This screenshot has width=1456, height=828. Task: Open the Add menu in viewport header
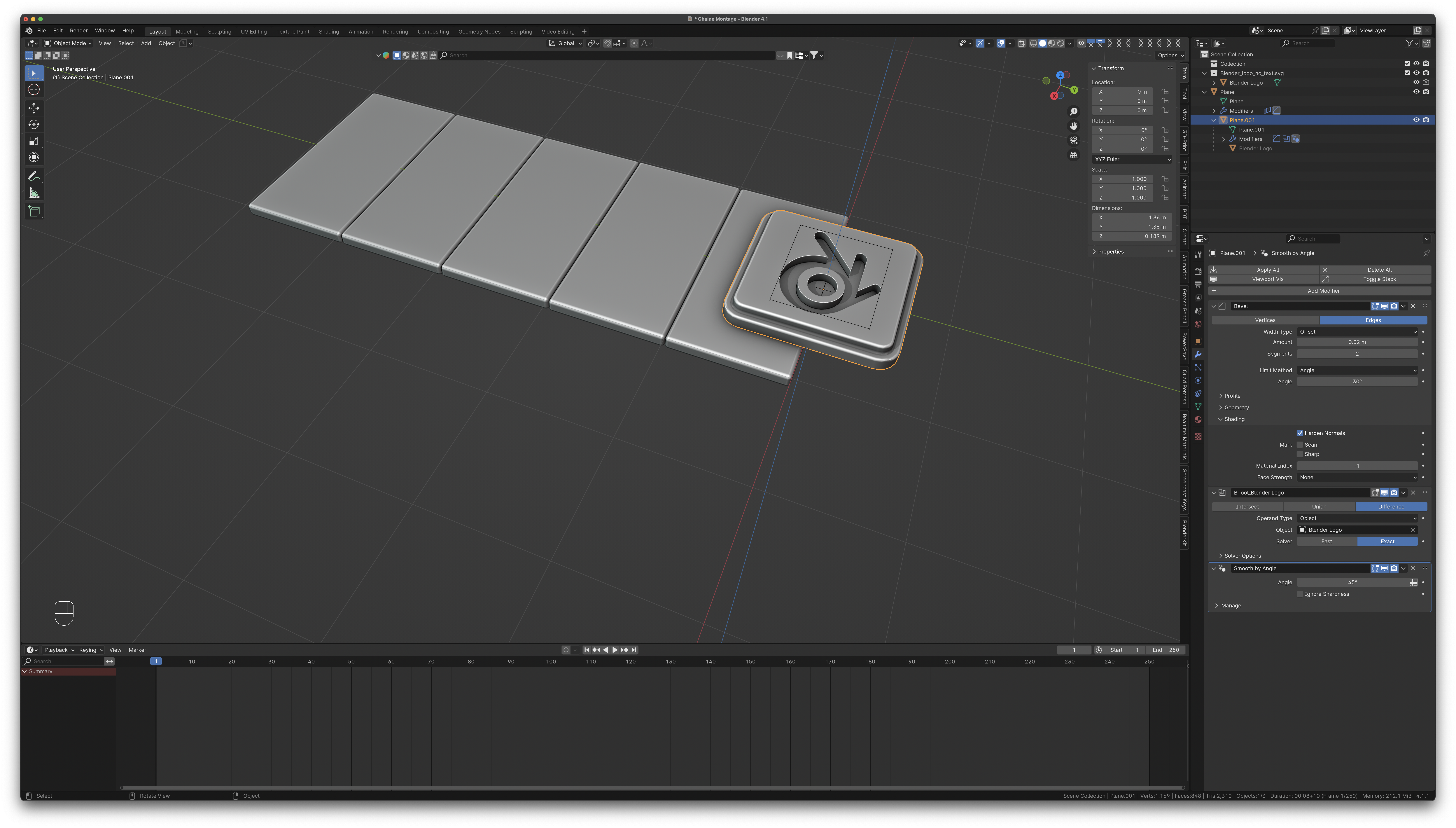[x=146, y=43]
